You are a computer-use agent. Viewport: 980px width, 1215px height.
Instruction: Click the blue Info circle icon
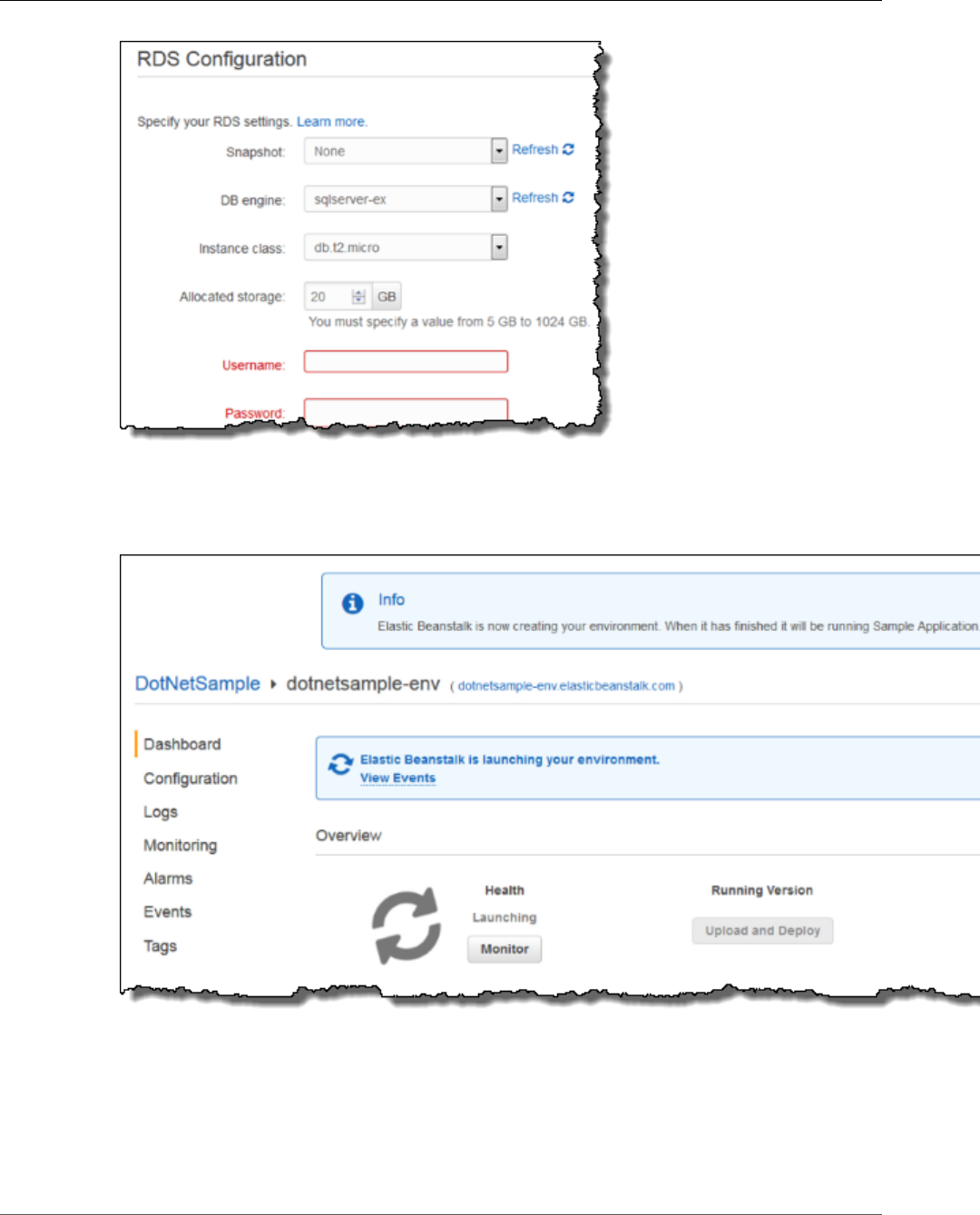click(x=353, y=603)
